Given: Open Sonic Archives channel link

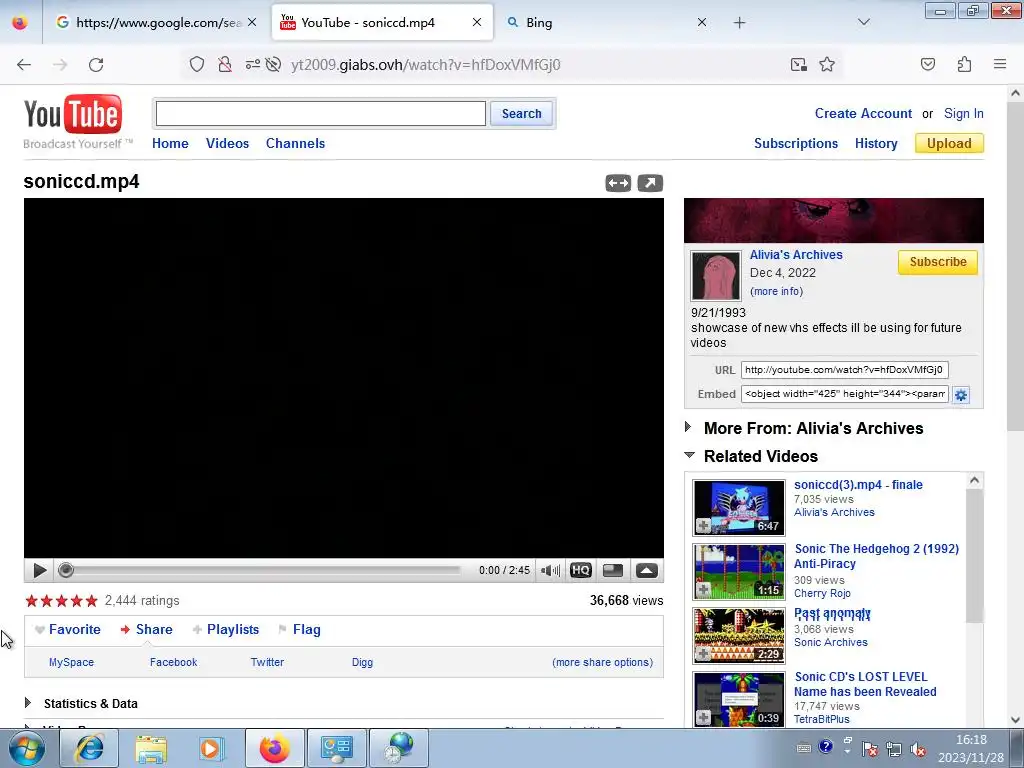Looking at the screenshot, I should 831,642.
